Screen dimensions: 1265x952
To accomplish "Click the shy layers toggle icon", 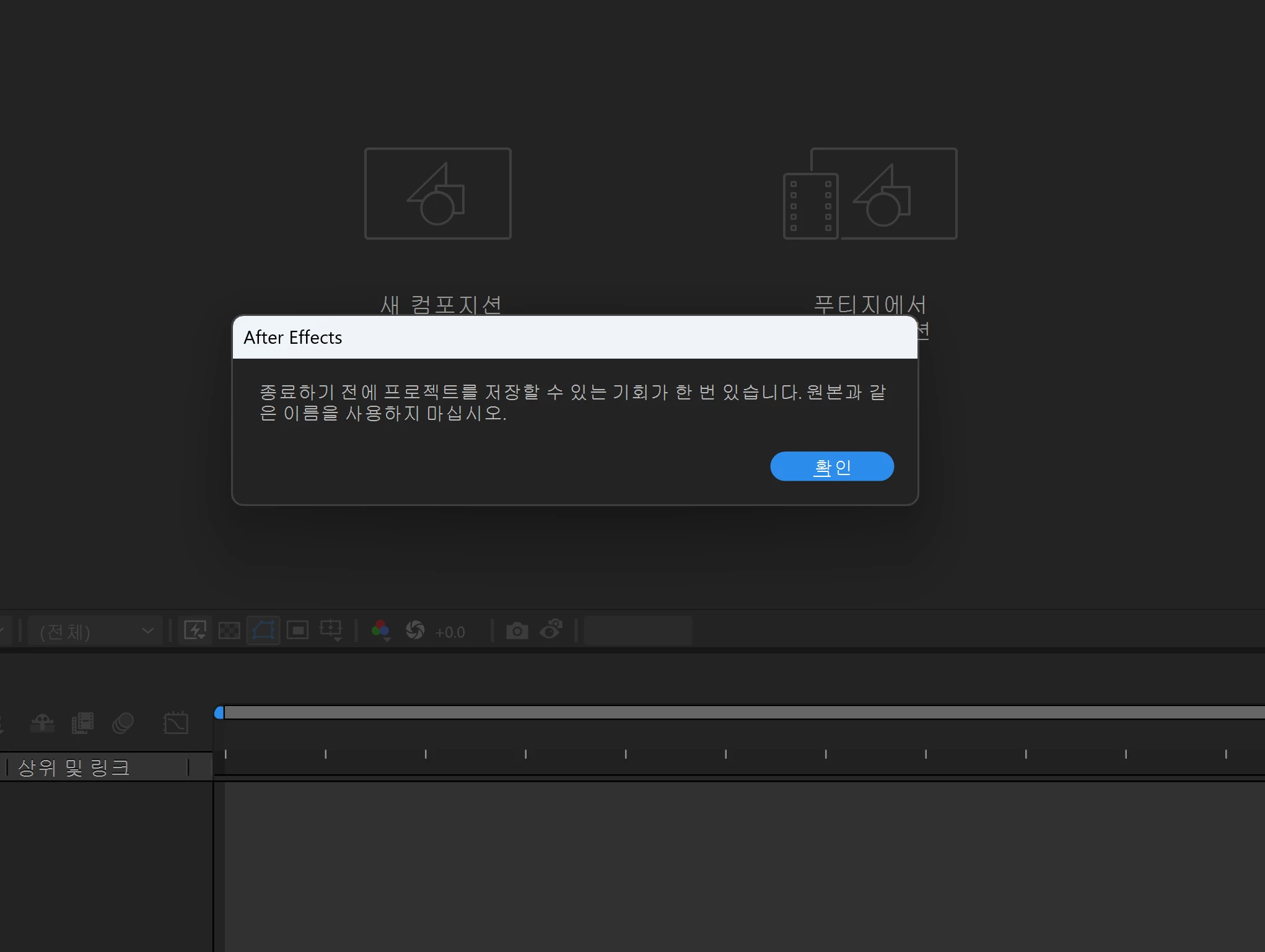I will [42, 723].
